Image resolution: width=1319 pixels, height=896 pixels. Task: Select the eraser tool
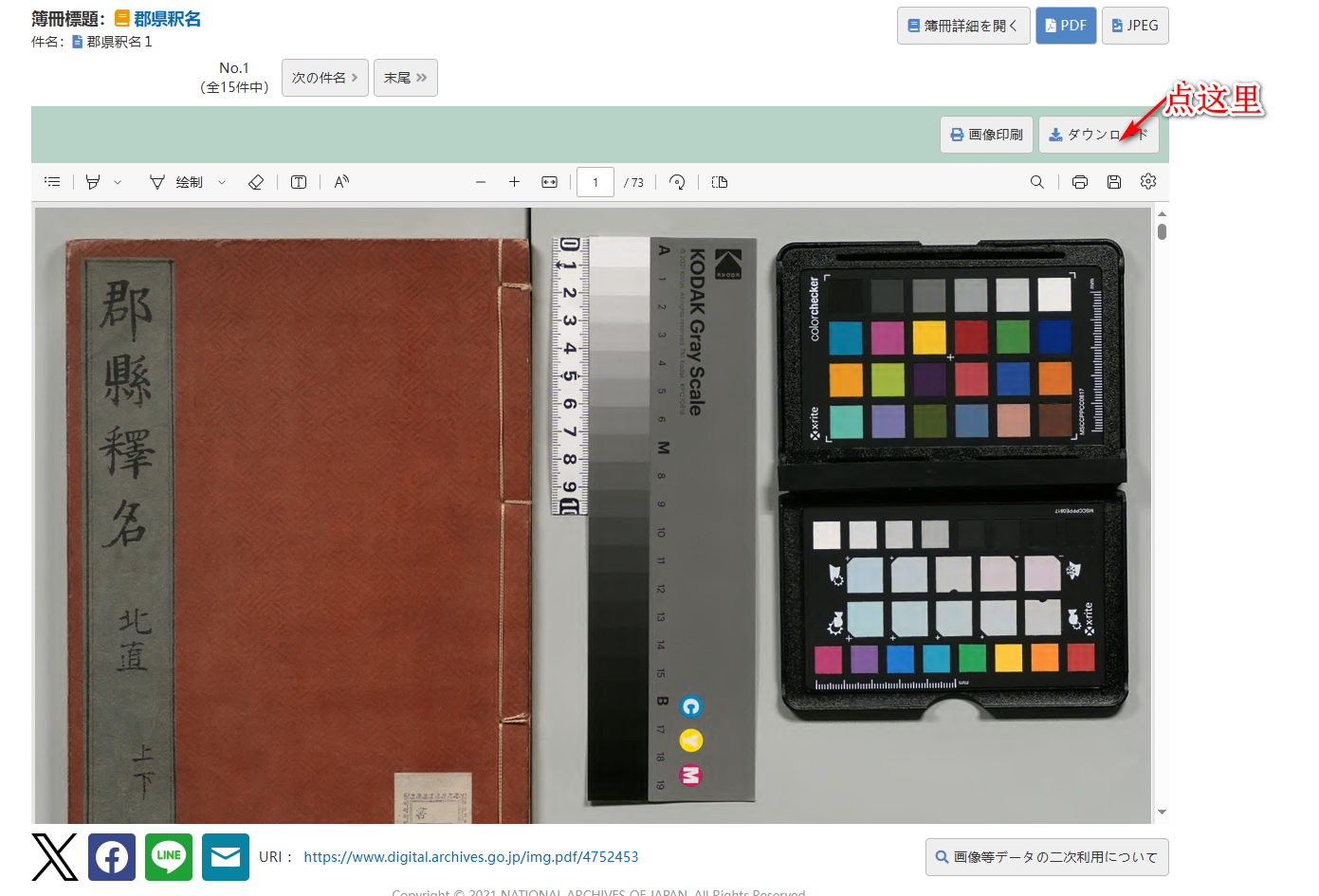(x=256, y=182)
